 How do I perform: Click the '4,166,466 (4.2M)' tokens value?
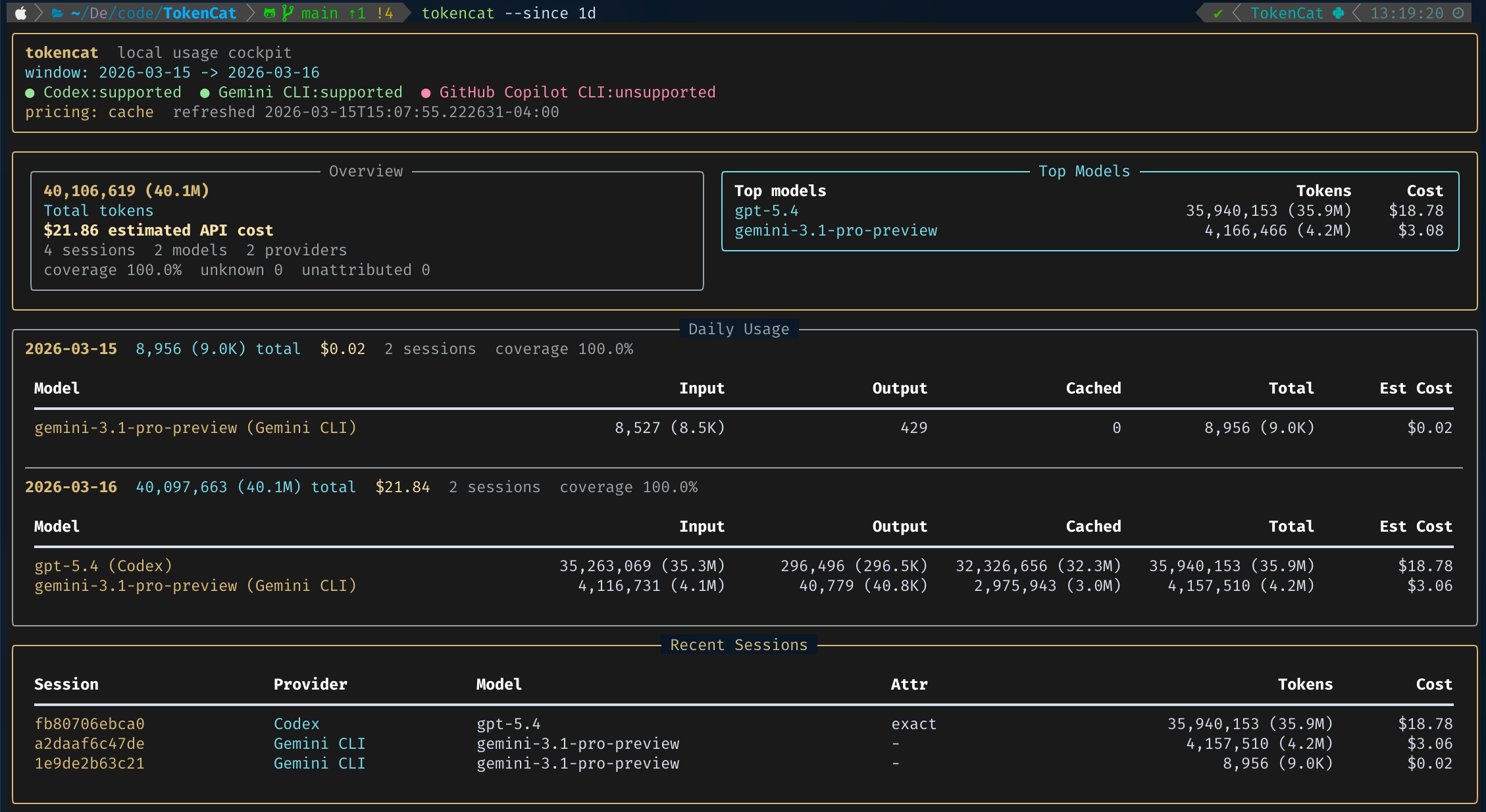coord(1278,230)
